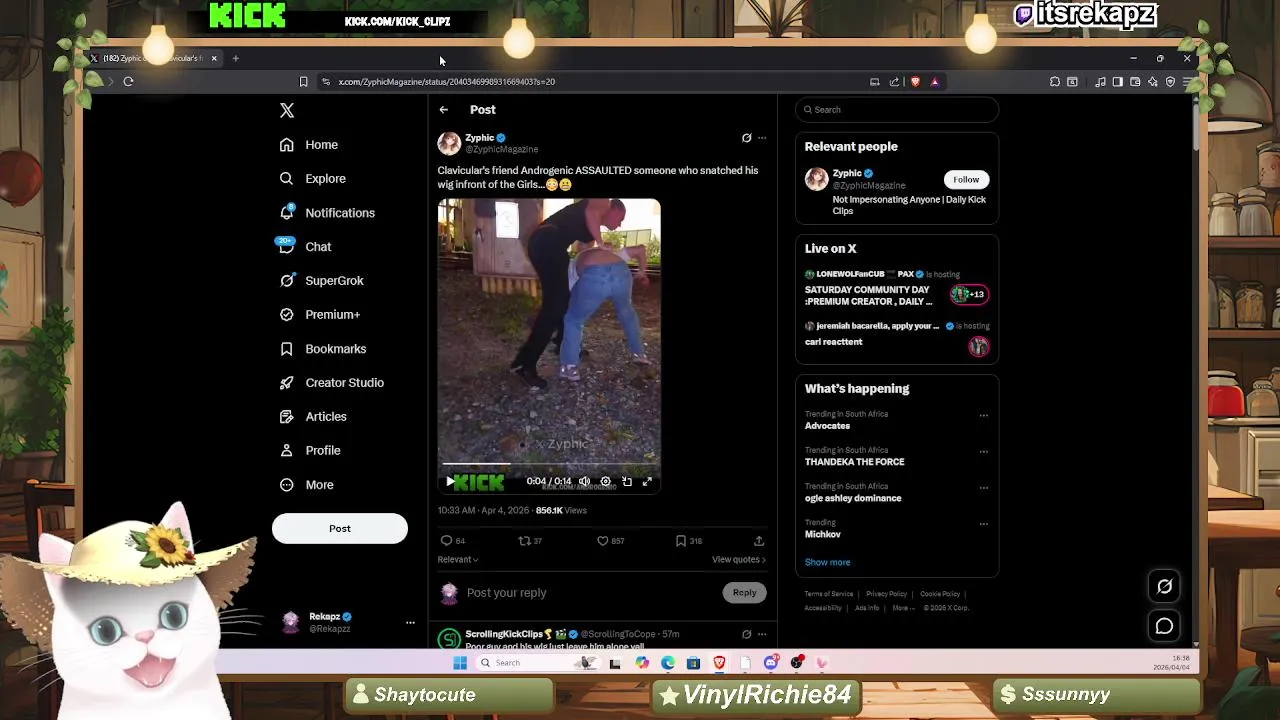This screenshot has height=720, width=1280.
Task: Open Zyphic's profile avatar on the post
Action: [x=449, y=143]
